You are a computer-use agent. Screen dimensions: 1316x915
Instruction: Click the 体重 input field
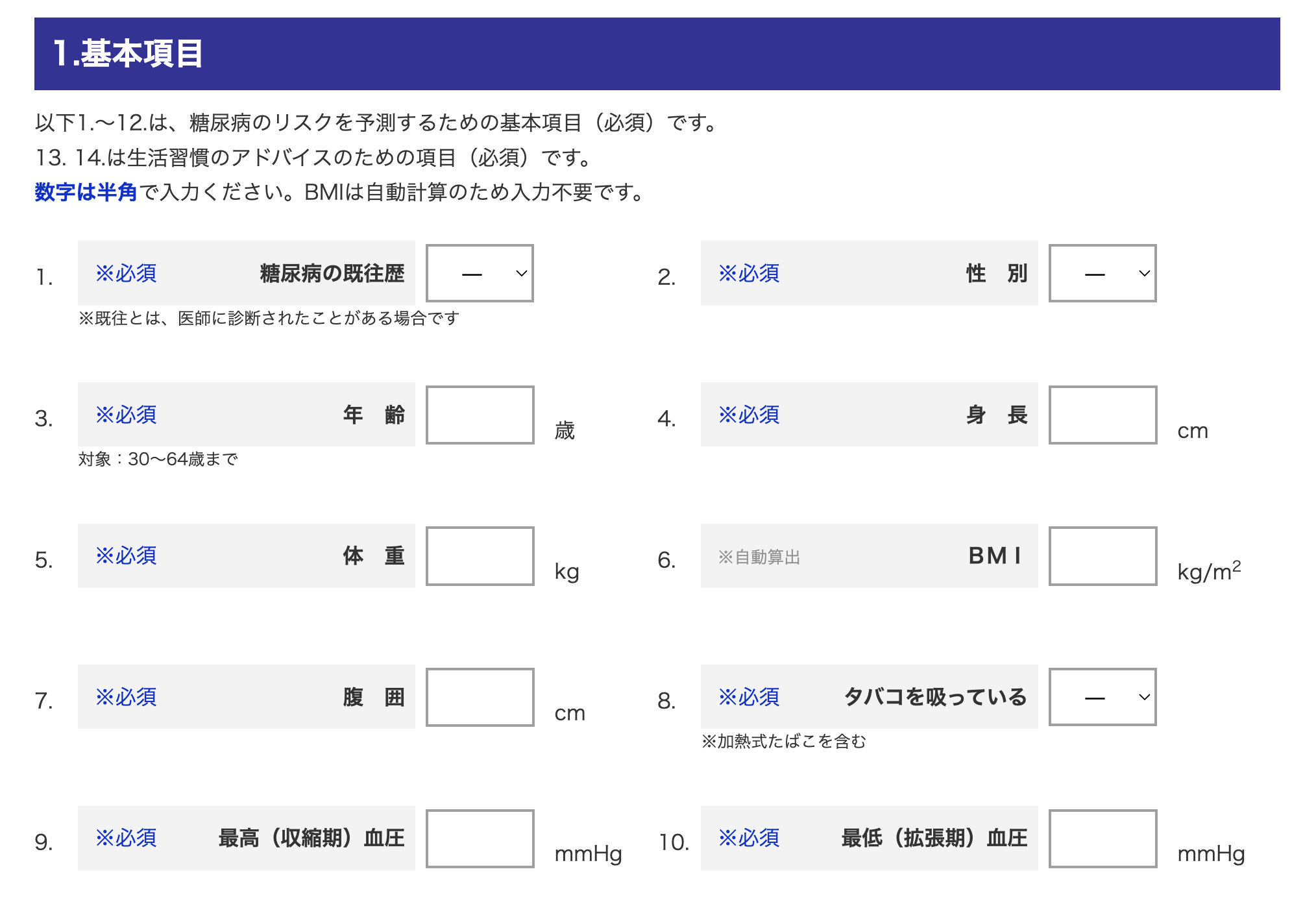(x=480, y=556)
